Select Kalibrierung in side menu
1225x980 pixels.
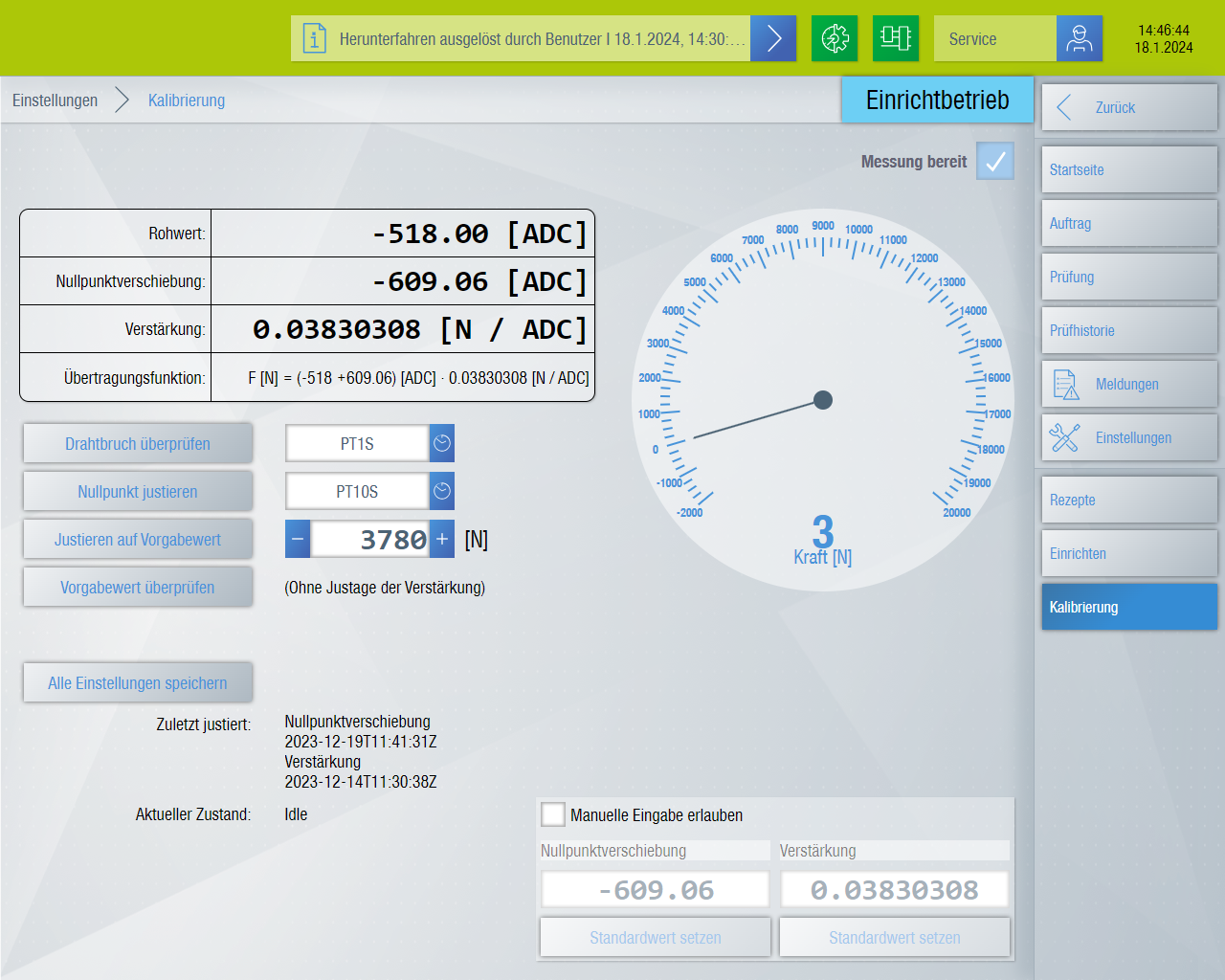[1129, 607]
